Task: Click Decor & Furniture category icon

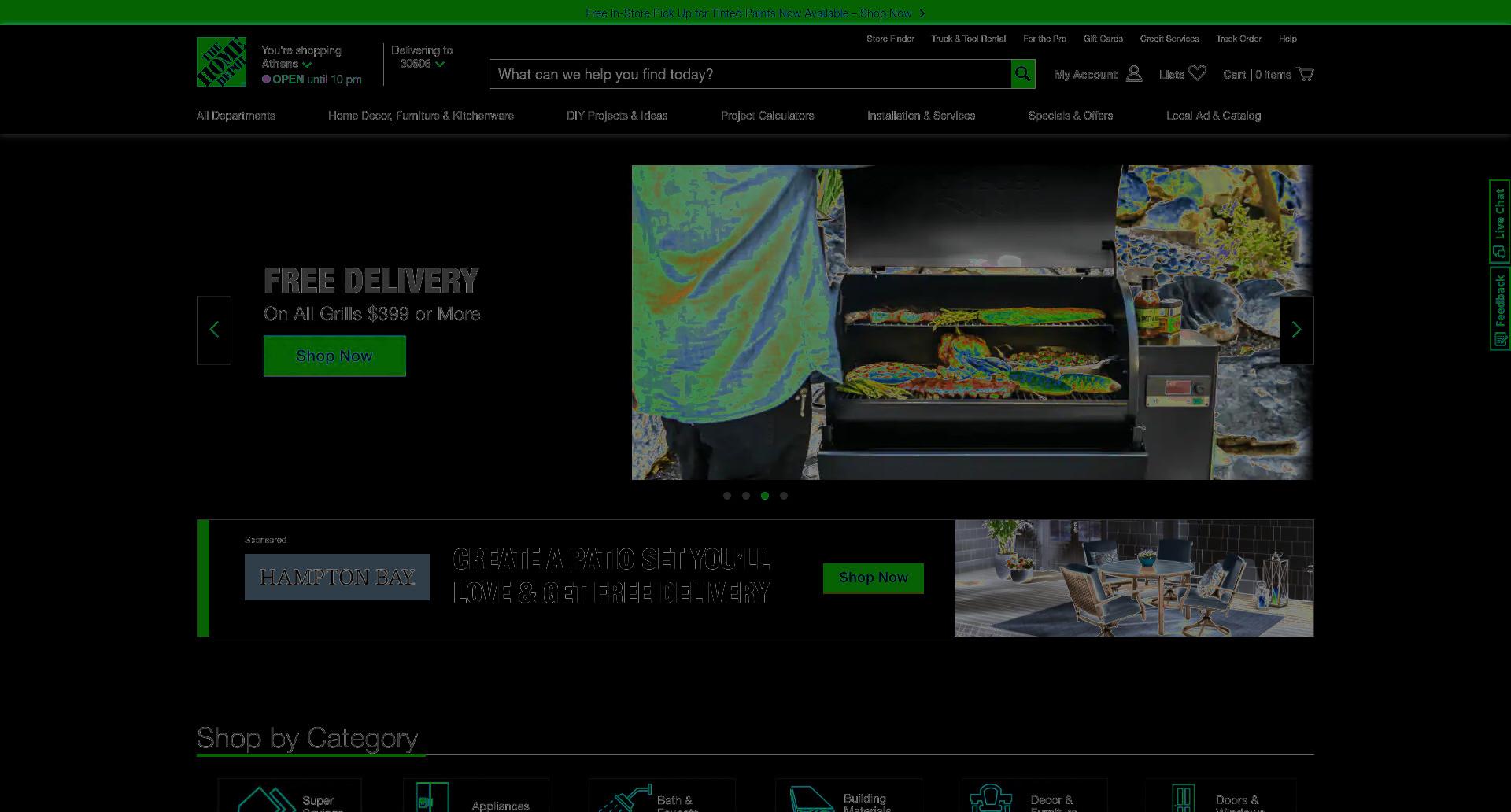Action: tap(991, 798)
